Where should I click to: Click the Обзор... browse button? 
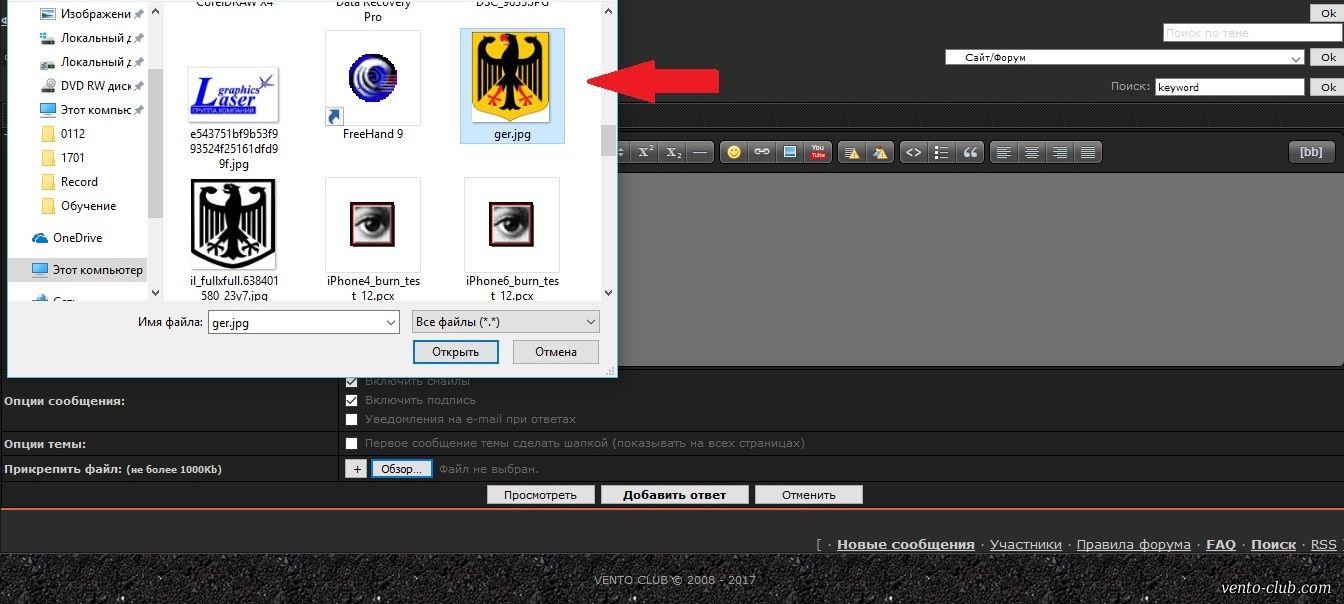click(x=402, y=468)
